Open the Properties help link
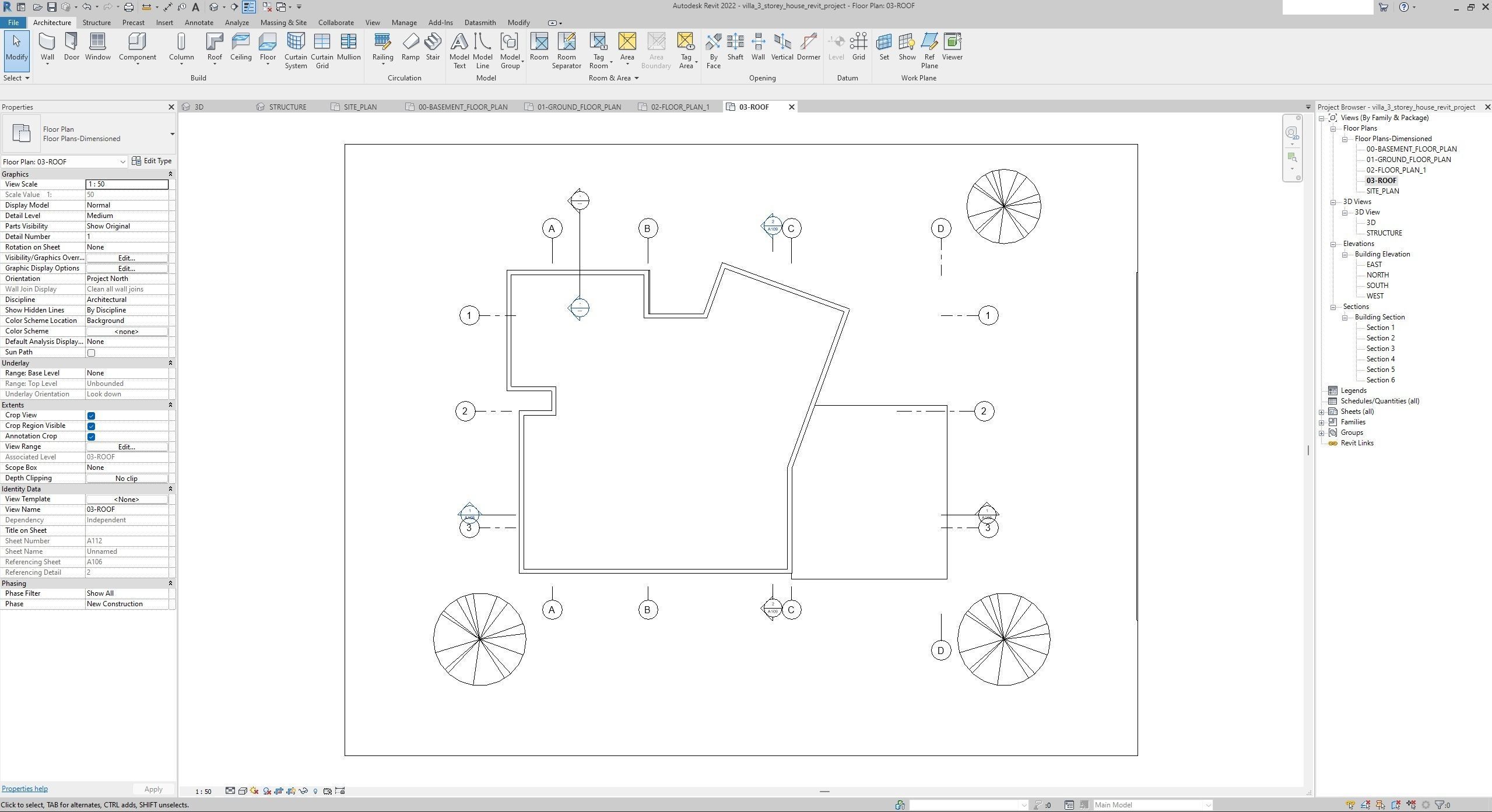The image size is (1492, 812). click(24, 789)
